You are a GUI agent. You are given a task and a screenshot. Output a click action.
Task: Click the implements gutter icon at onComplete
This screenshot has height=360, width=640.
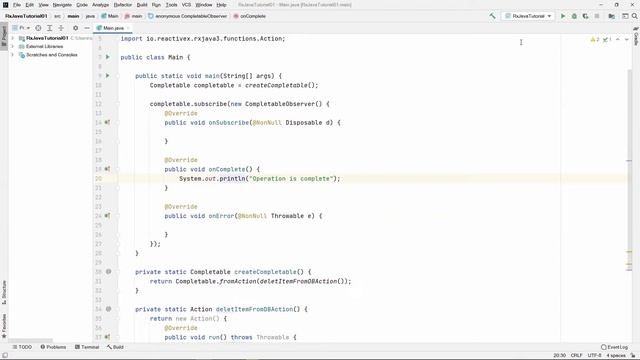pyautogui.click(x=107, y=169)
